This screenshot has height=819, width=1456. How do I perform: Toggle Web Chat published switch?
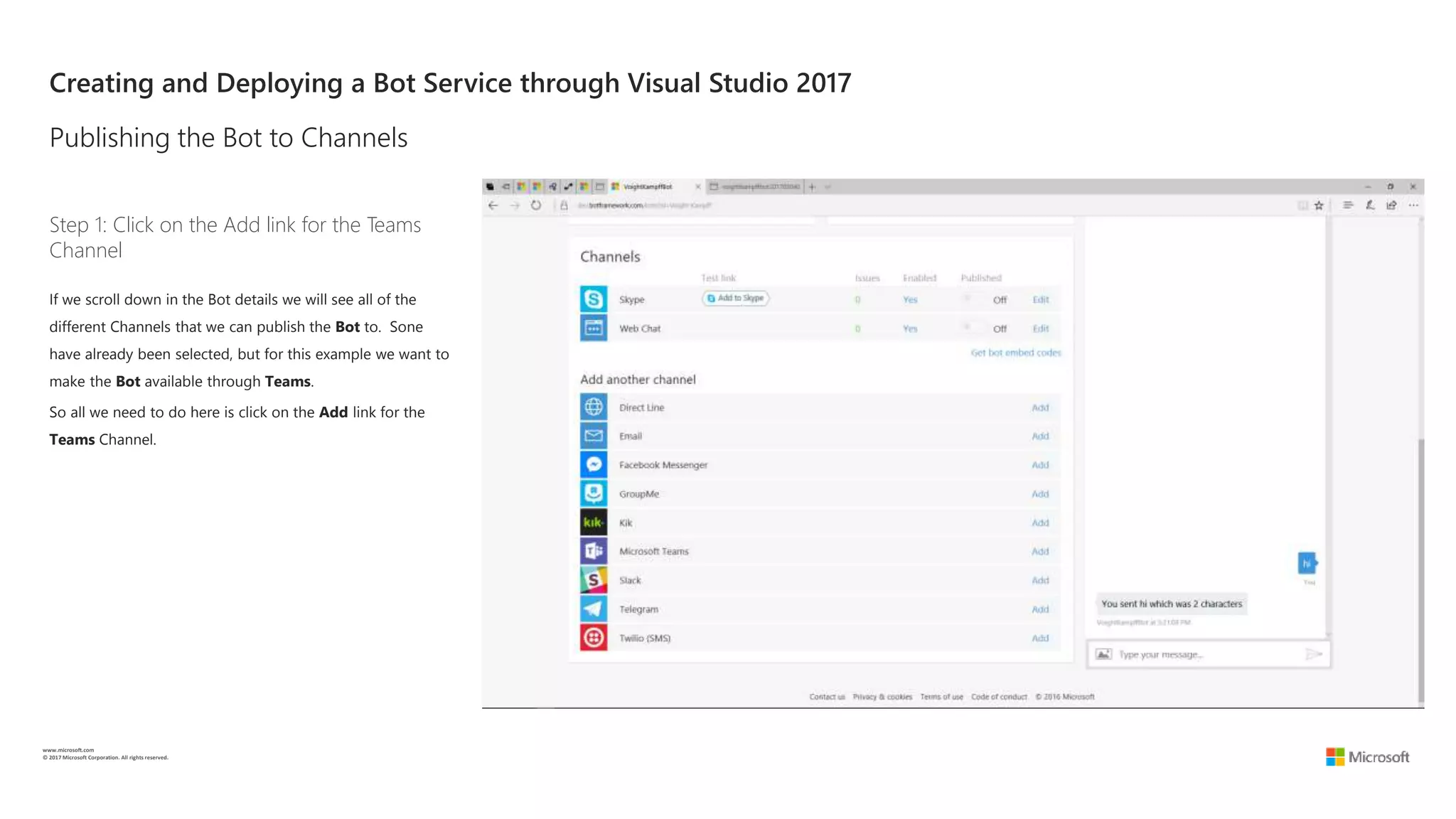click(x=973, y=328)
